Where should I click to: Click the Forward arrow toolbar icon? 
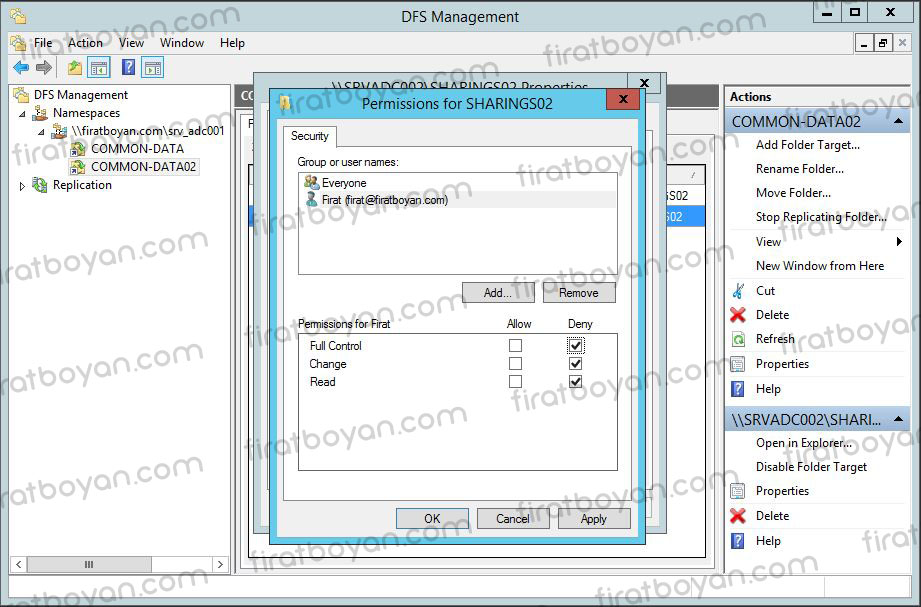[44, 68]
